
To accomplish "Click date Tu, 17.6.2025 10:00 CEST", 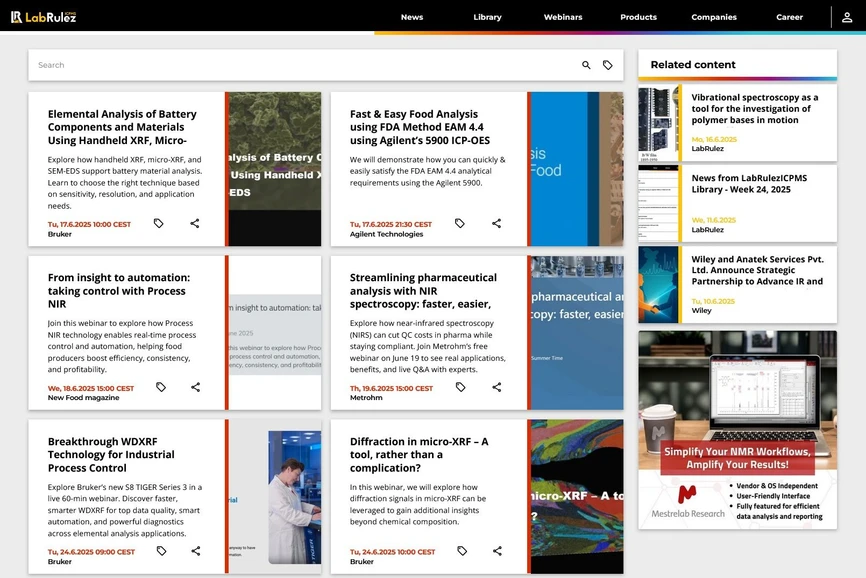I will (x=89, y=224).
